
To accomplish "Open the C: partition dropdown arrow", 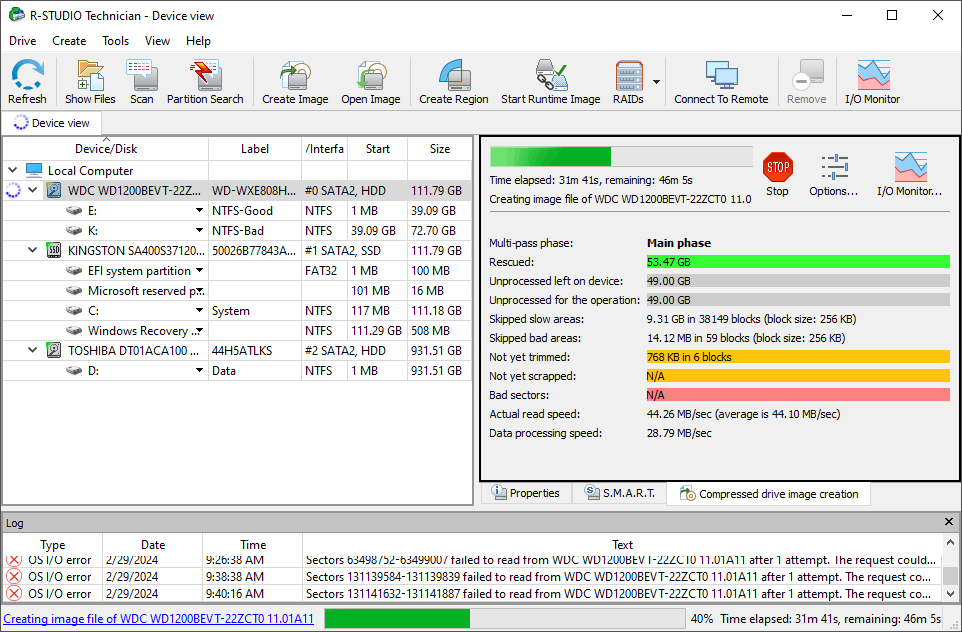I will tap(199, 310).
